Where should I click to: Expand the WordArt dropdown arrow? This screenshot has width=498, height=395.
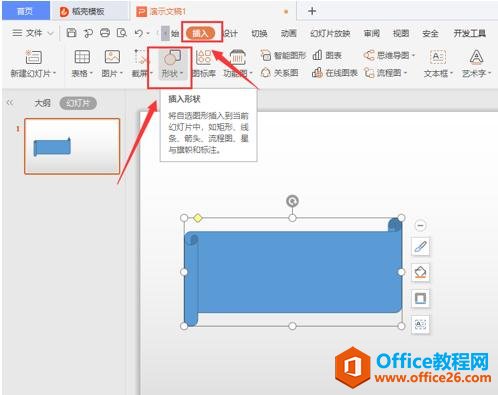click(489, 73)
